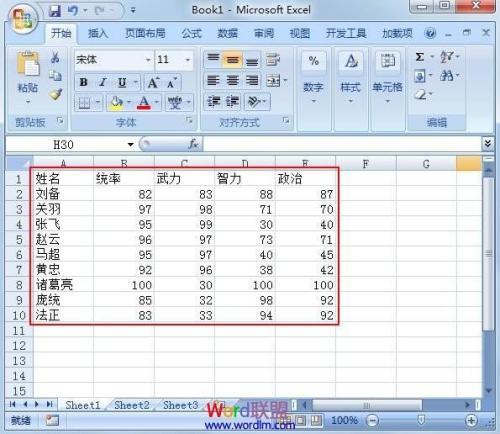This screenshot has width=500, height=434.
Task: Click the zoom slider handle in status bar
Action: tap(421, 420)
